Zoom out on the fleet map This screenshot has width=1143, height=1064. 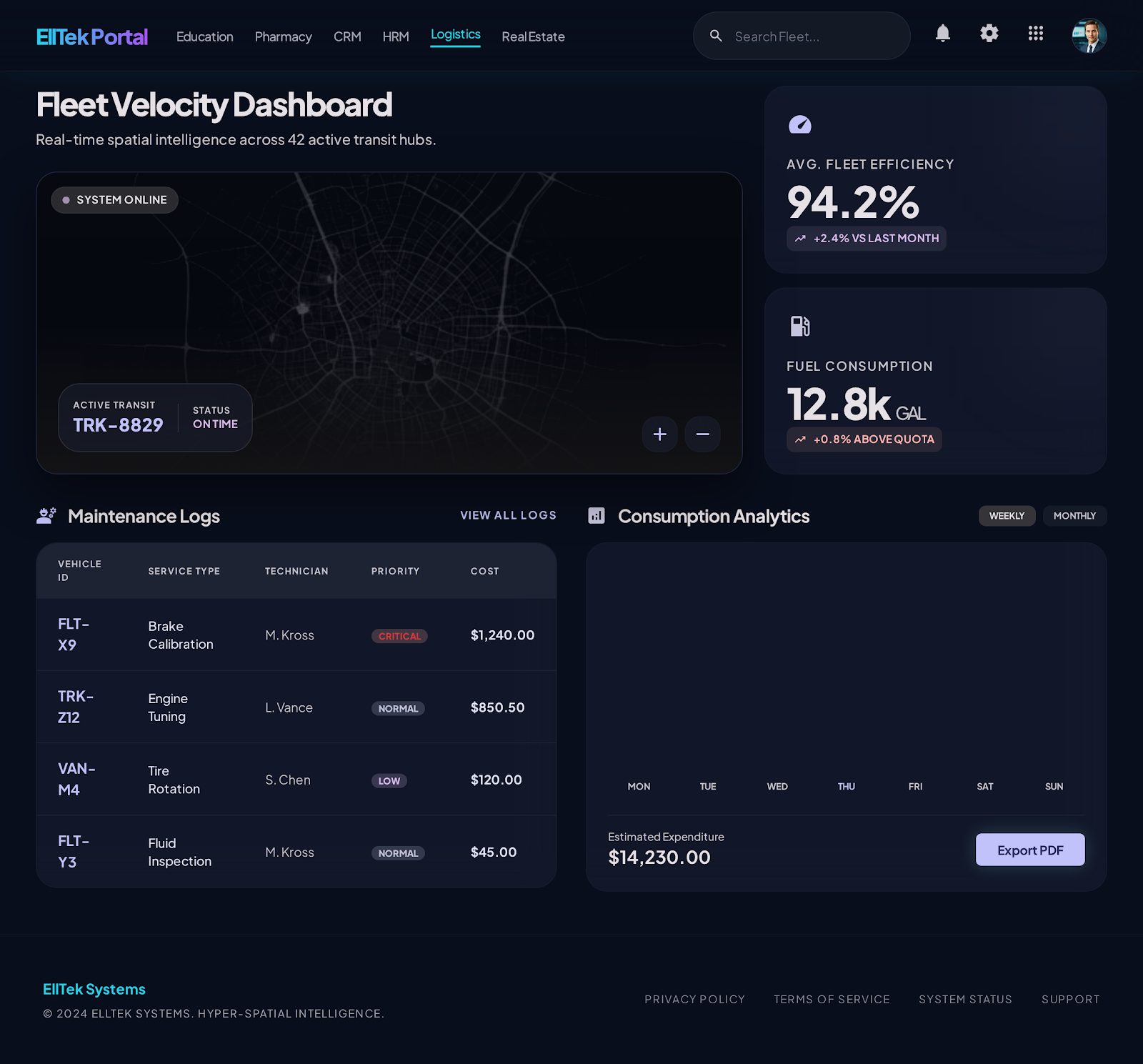(702, 434)
